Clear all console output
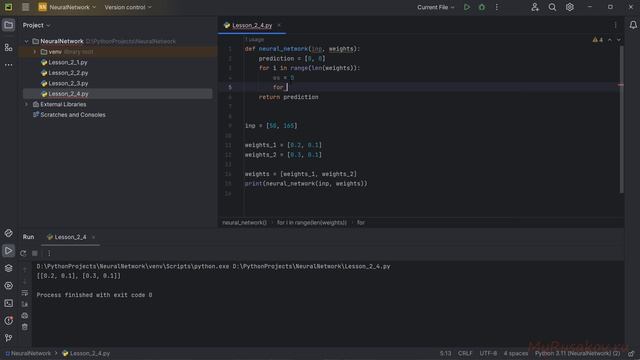Screen dimensions: 640x360 coord(24,327)
